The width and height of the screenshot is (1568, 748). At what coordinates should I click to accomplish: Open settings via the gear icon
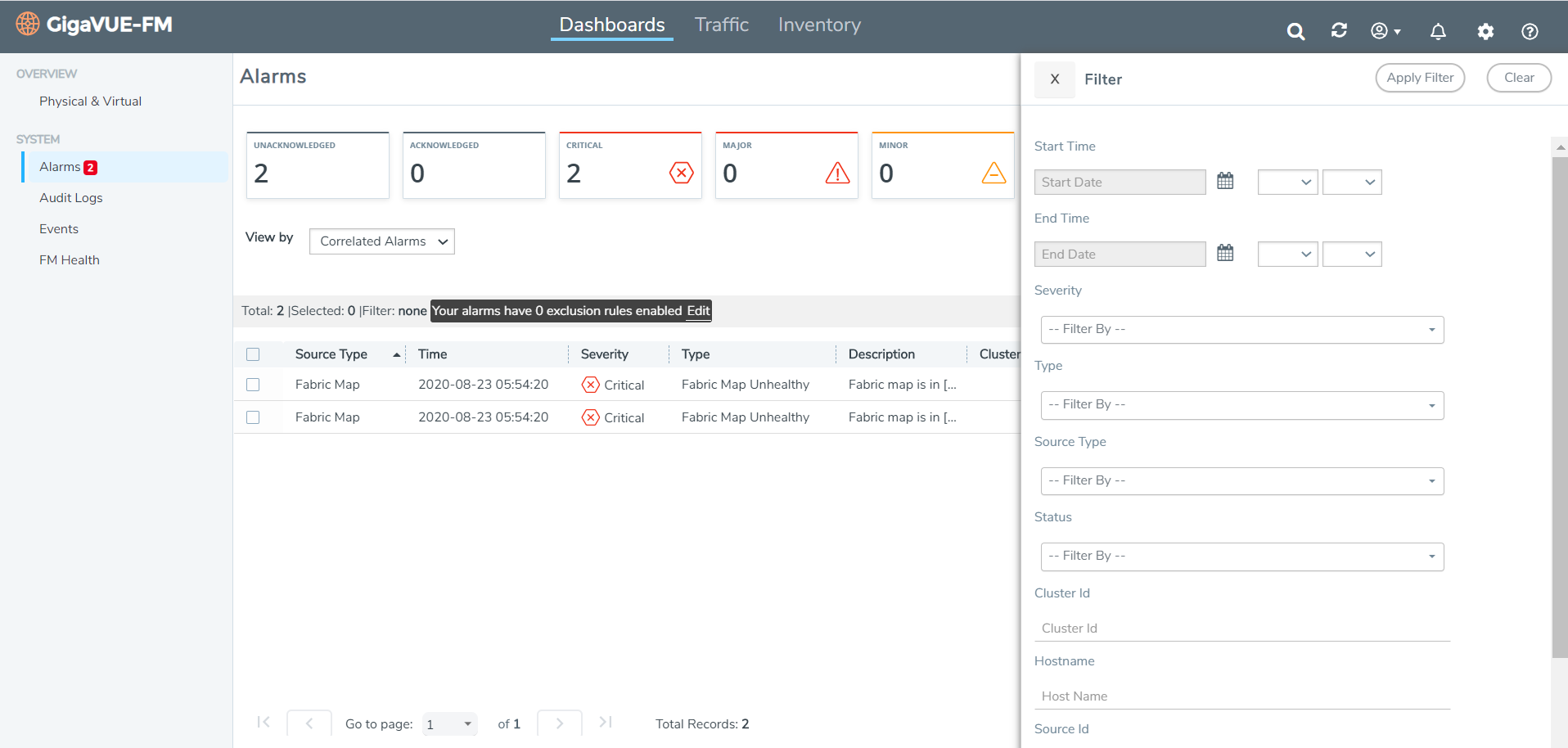tap(1485, 31)
